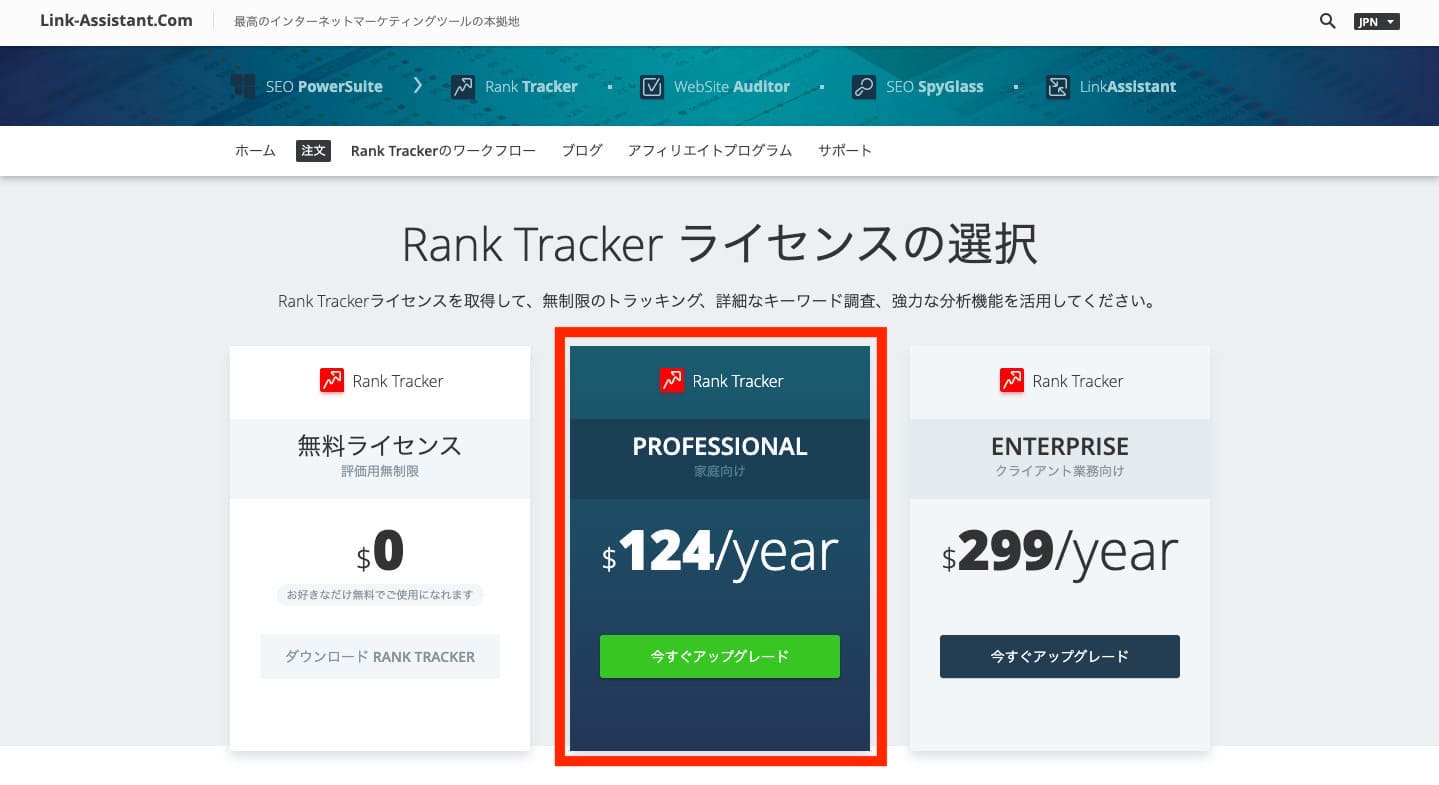Click the $0 price text
The width and height of the screenshot is (1439, 785).
point(380,551)
